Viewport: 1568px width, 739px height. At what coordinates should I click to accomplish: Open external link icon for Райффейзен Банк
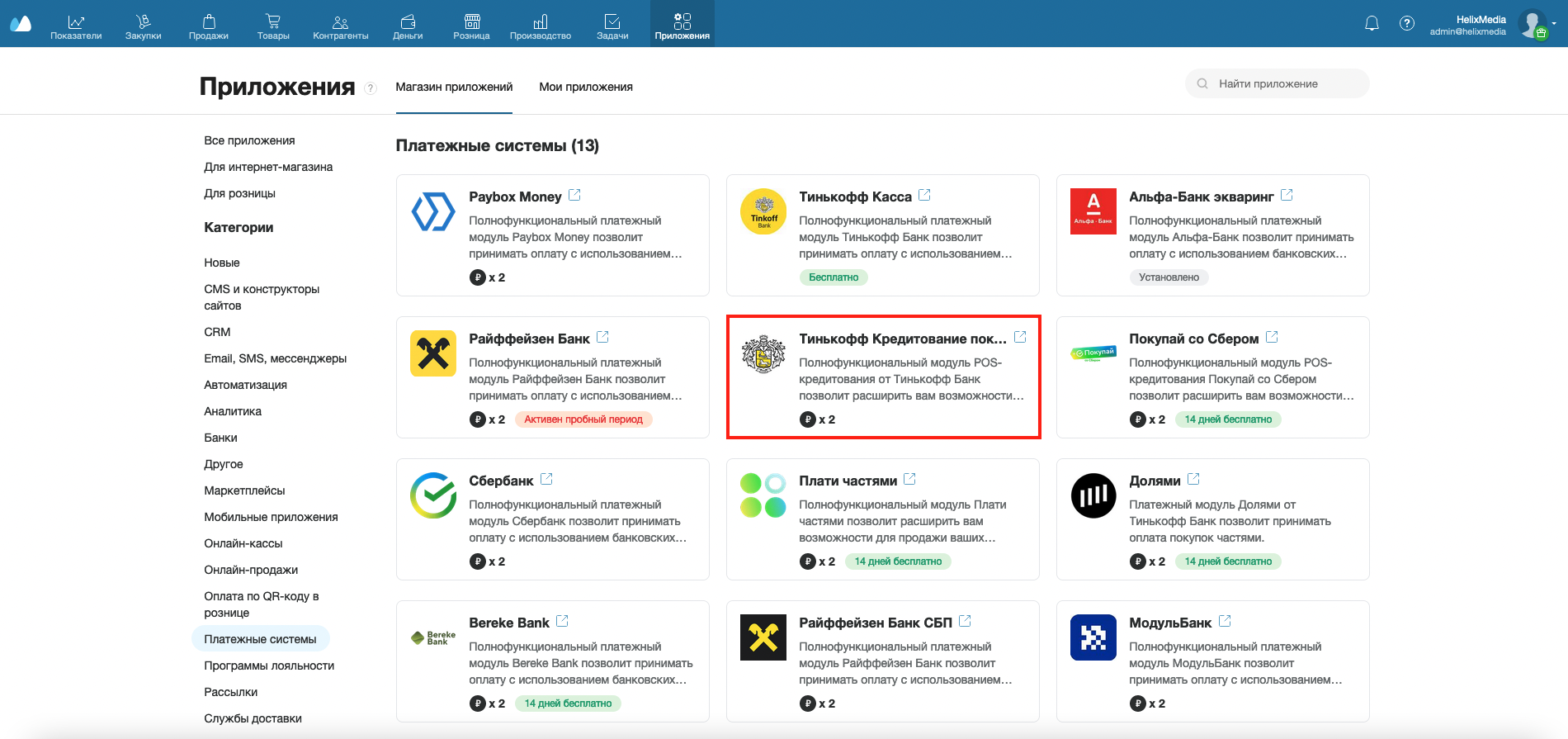tap(603, 338)
